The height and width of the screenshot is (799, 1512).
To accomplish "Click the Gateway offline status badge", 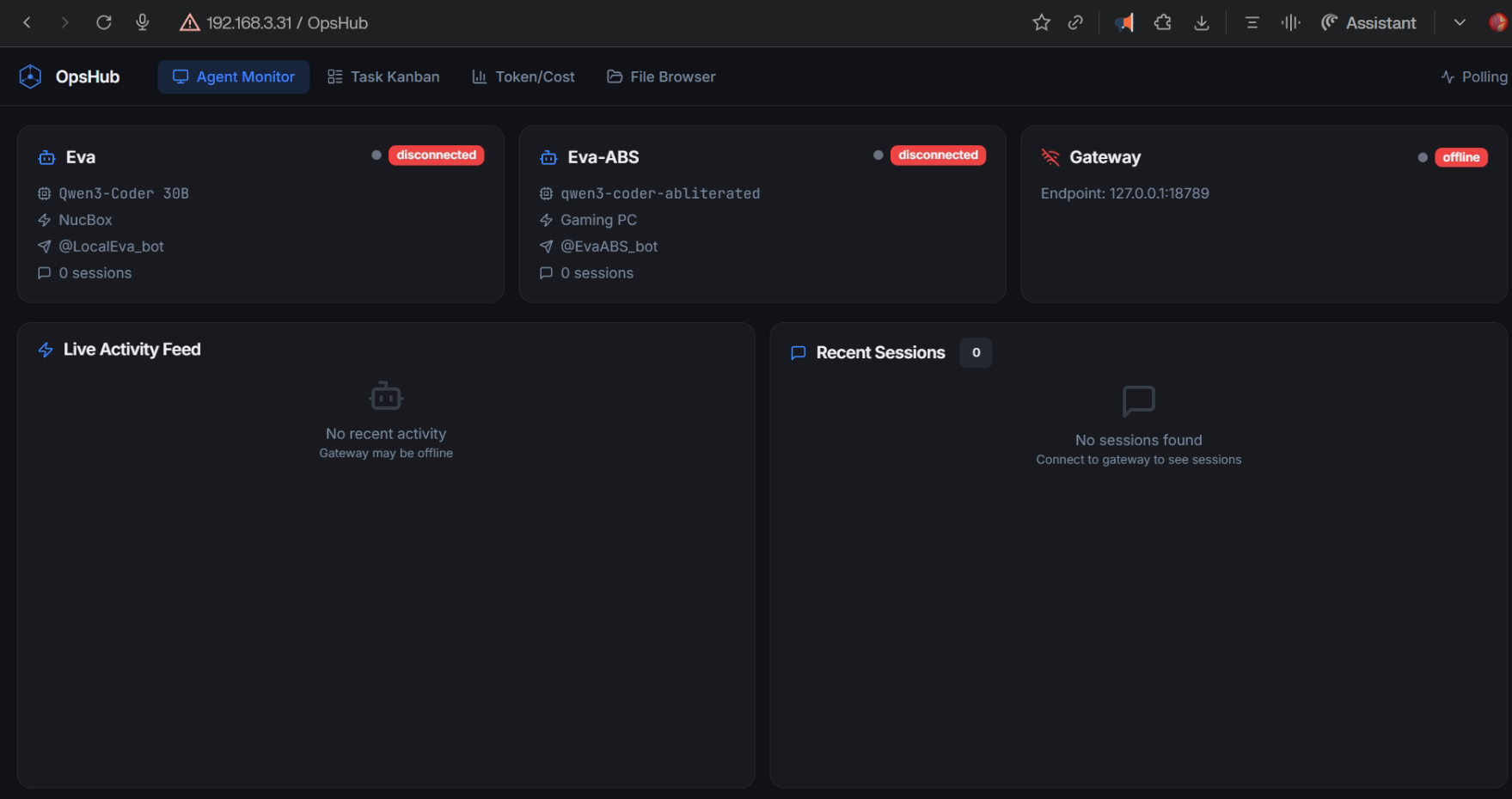I will (1460, 157).
